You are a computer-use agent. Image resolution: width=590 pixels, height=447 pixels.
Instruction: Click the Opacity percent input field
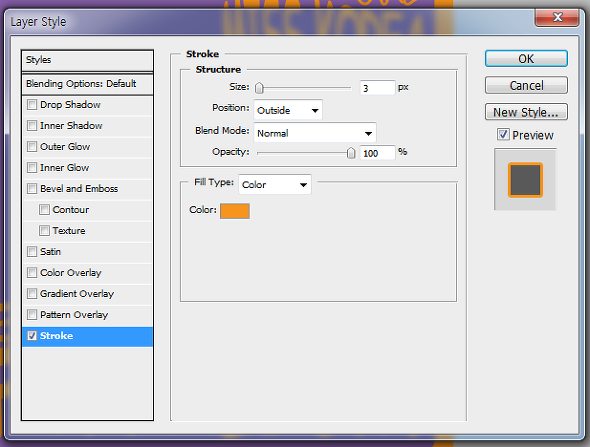coord(377,153)
